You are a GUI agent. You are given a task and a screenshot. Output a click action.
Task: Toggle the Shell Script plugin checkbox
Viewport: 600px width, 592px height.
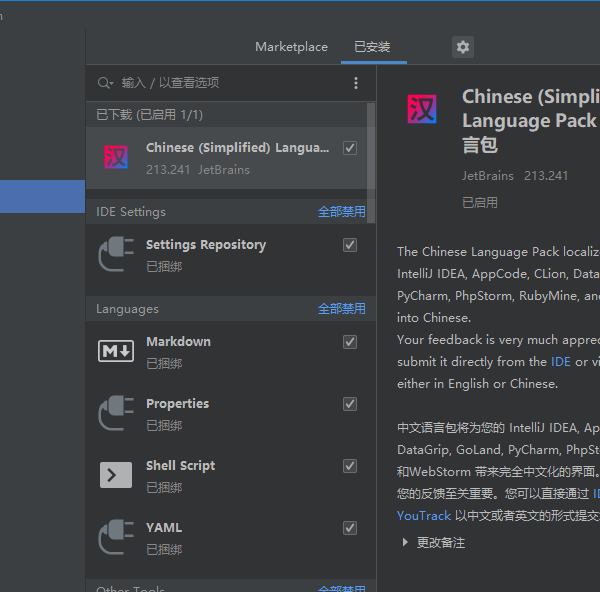[350, 466]
